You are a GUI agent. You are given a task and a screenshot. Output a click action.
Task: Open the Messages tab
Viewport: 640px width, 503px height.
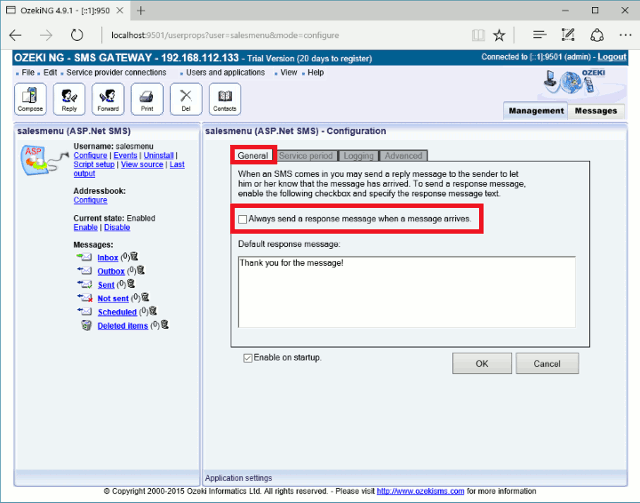click(596, 111)
